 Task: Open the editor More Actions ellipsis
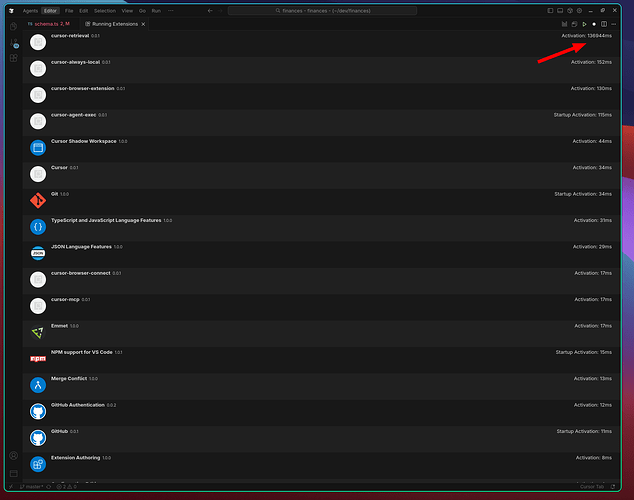(x=614, y=24)
